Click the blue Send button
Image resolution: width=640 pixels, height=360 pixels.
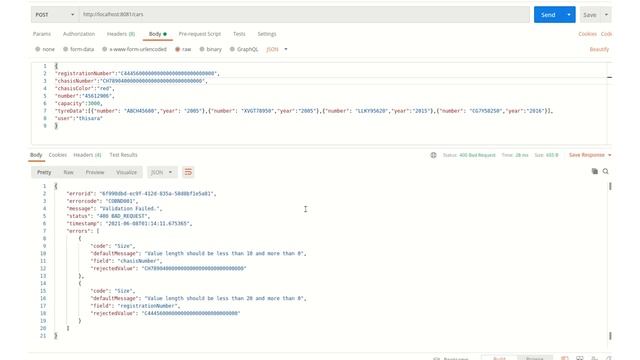pyautogui.click(x=548, y=15)
